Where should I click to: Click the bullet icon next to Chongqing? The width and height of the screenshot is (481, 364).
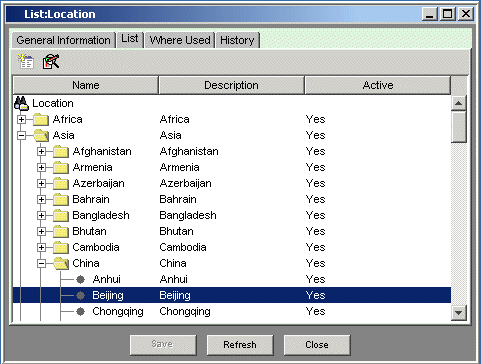pyautogui.click(x=80, y=311)
